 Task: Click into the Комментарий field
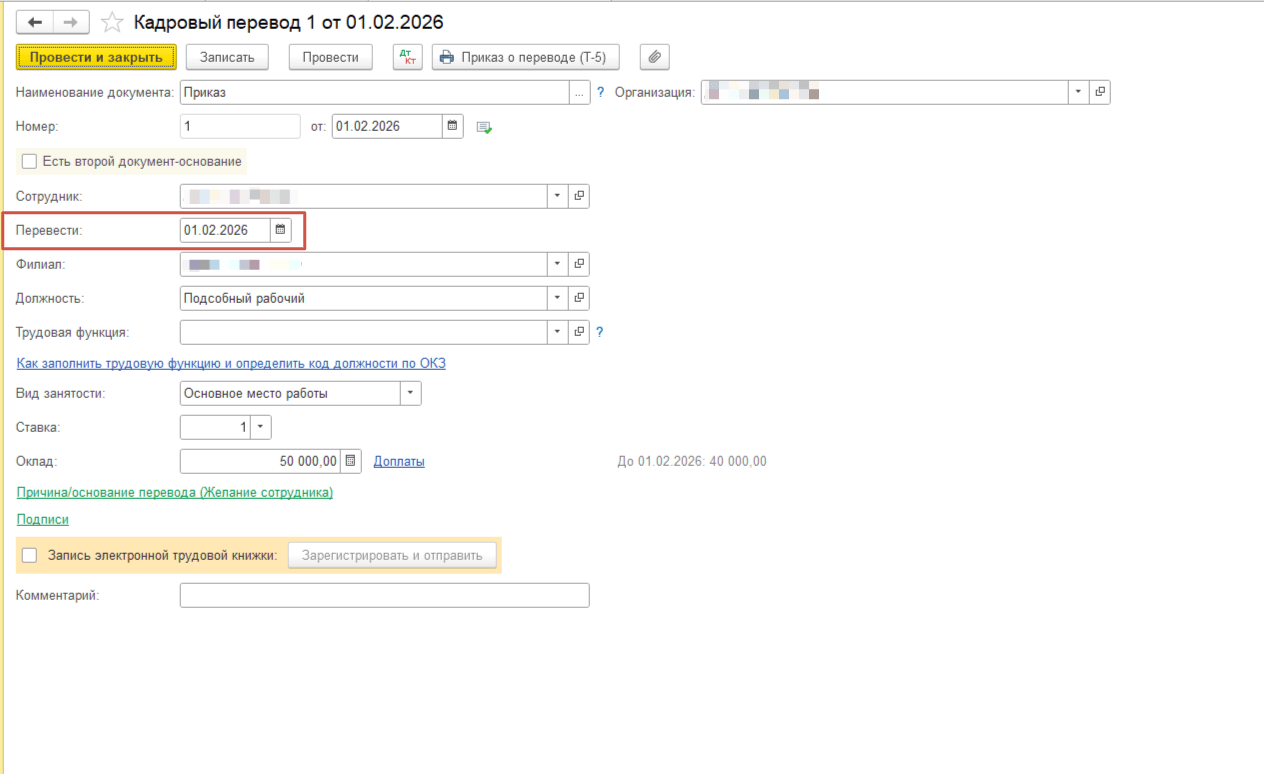(x=384, y=595)
